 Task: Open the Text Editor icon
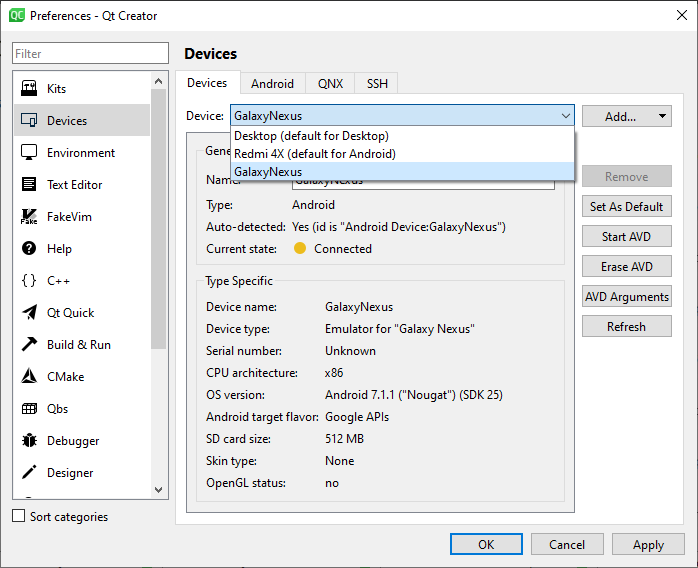(x=29, y=184)
